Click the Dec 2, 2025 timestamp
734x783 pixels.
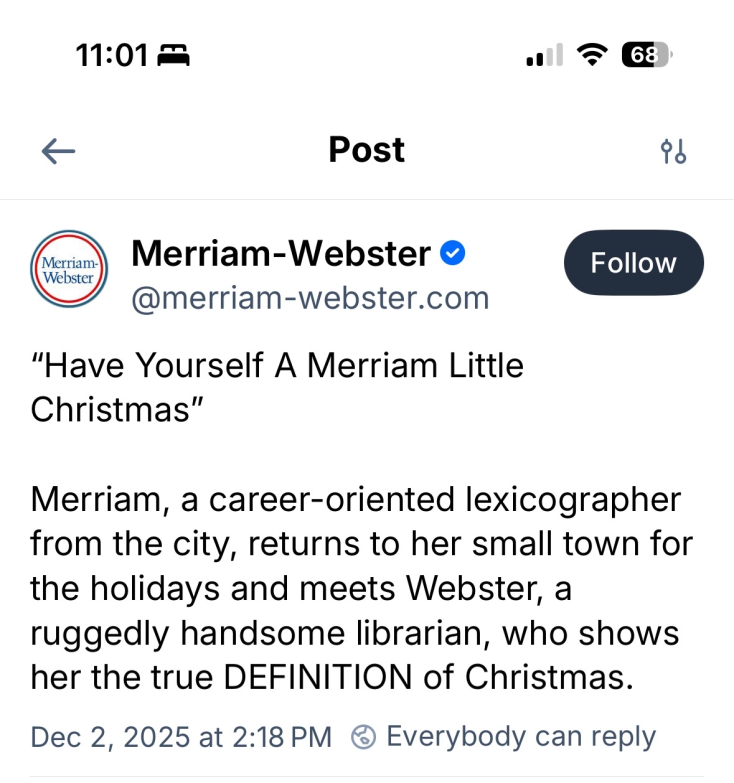pyautogui.click(x=181, y=737)
